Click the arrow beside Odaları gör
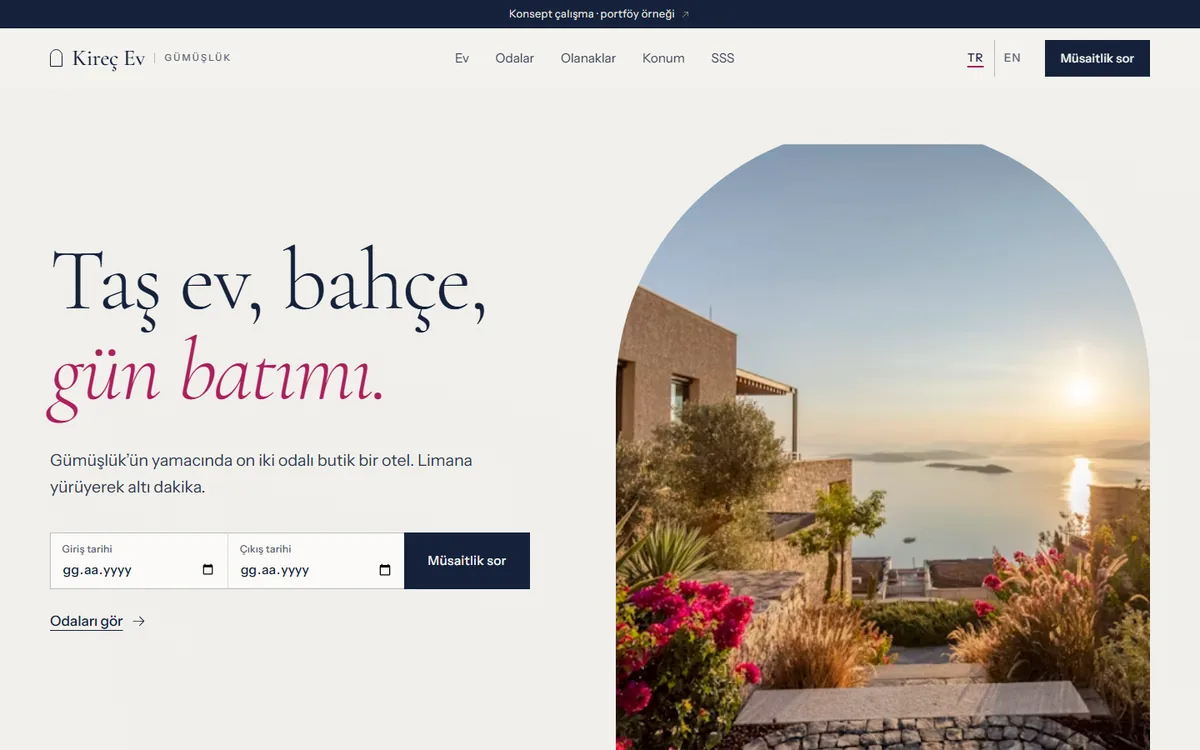 139,621
